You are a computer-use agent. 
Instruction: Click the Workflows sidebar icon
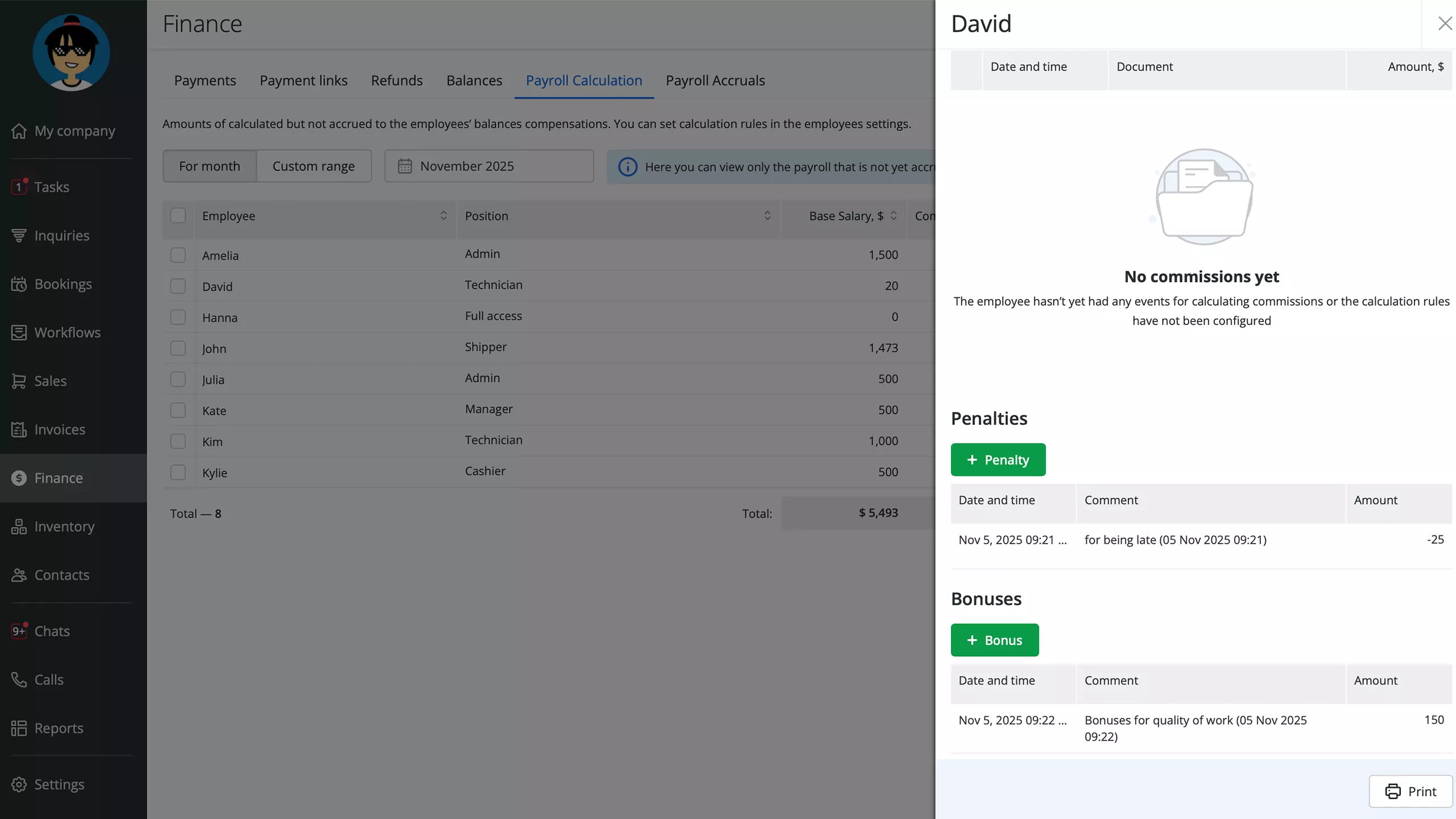pyautogui.click(x=19, y=333)
